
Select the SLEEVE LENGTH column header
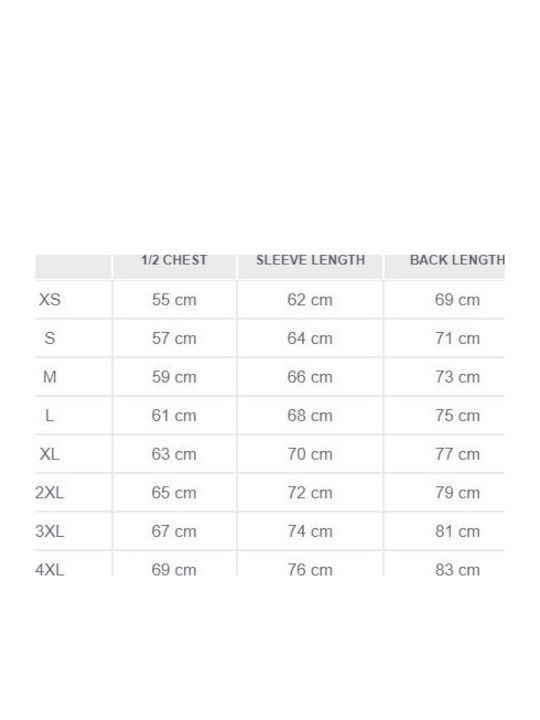click(310, 260)
